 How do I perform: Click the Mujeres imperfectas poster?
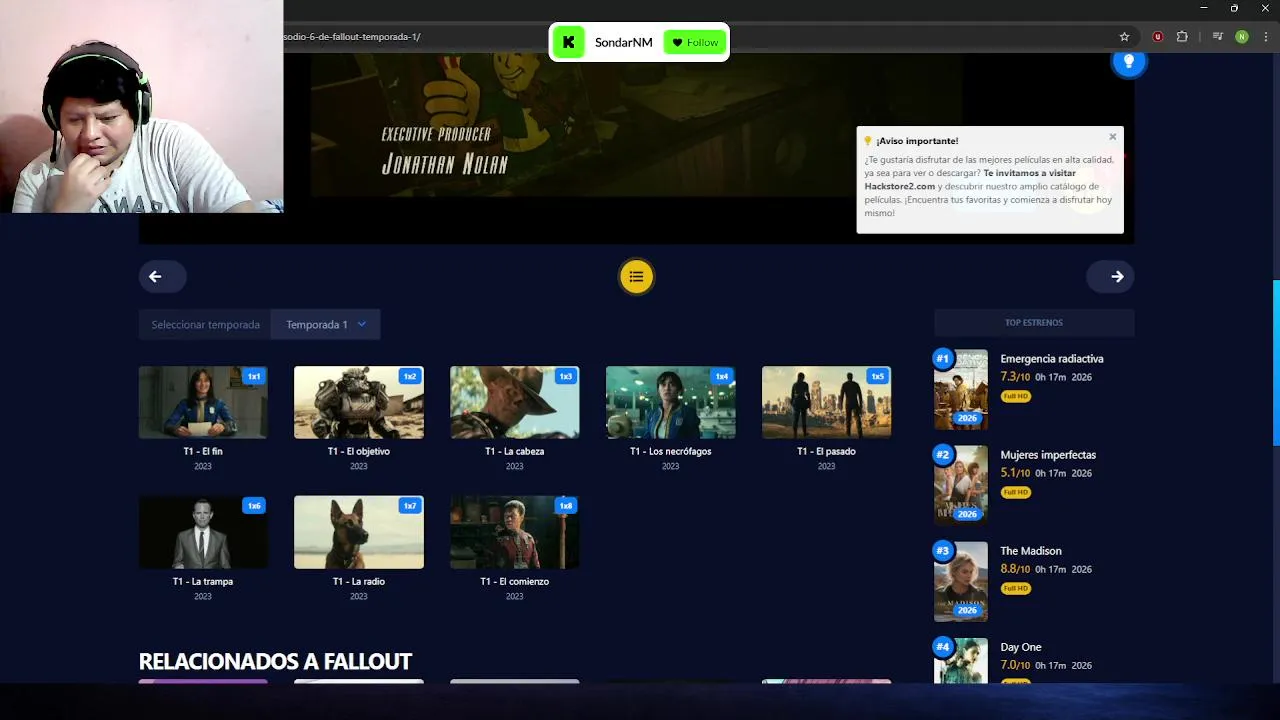pyautogui.click(x=961, y=486)
